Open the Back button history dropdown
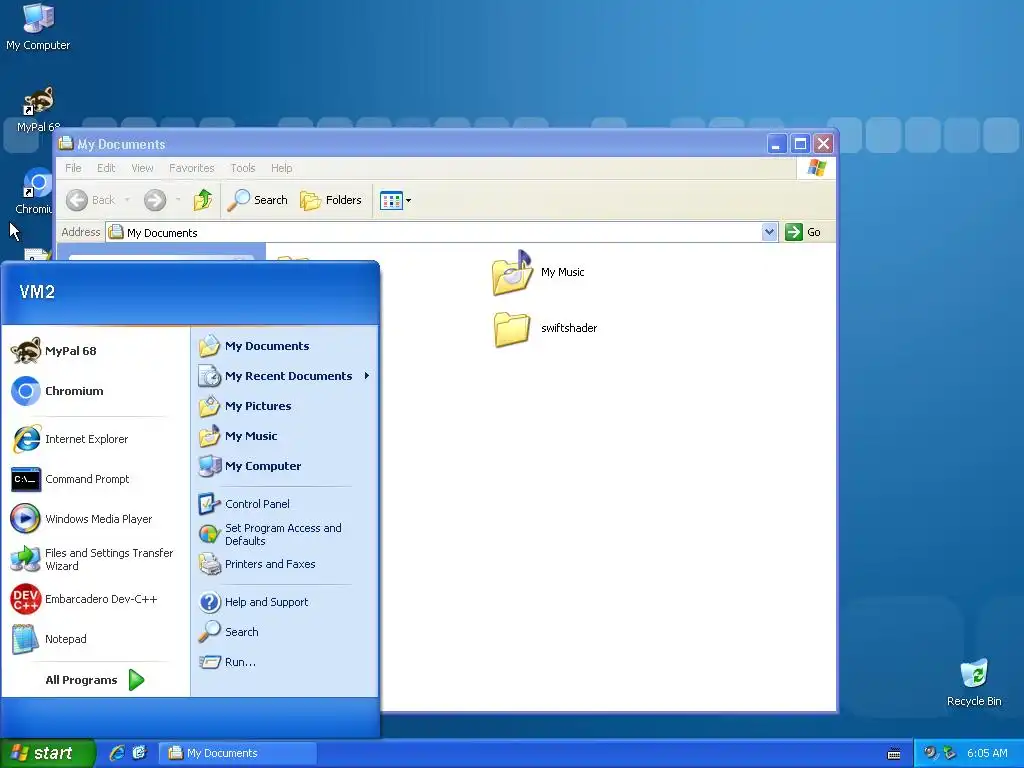The width and height of the screenshot is (1024, 768). 127,200
